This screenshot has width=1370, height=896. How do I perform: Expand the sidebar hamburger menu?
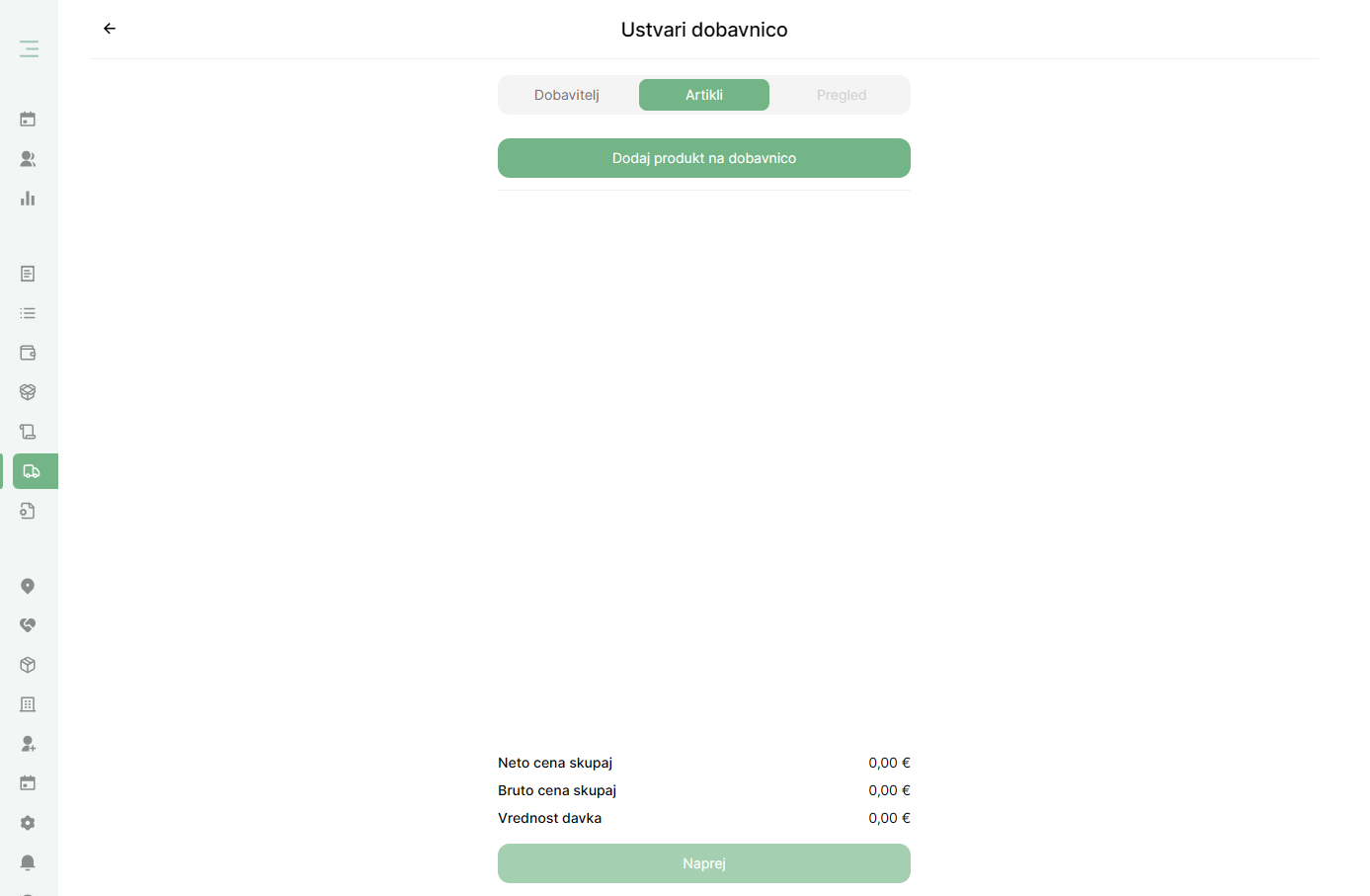[x=29, y=48]
